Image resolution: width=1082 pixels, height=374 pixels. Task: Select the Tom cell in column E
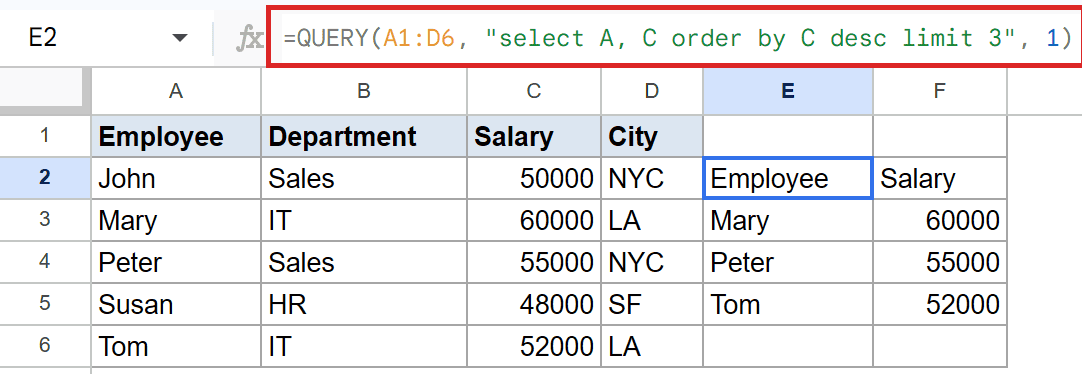pos(787,304)
